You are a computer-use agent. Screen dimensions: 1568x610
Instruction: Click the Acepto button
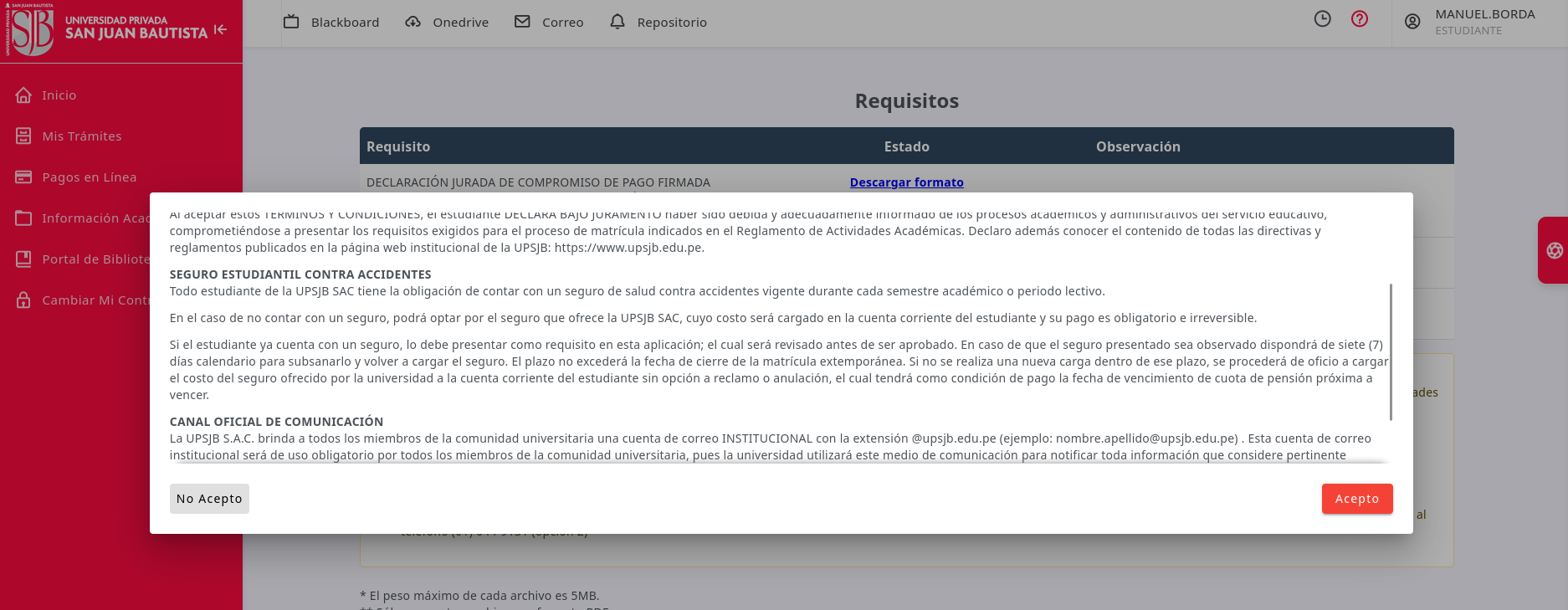[1356, 499]
